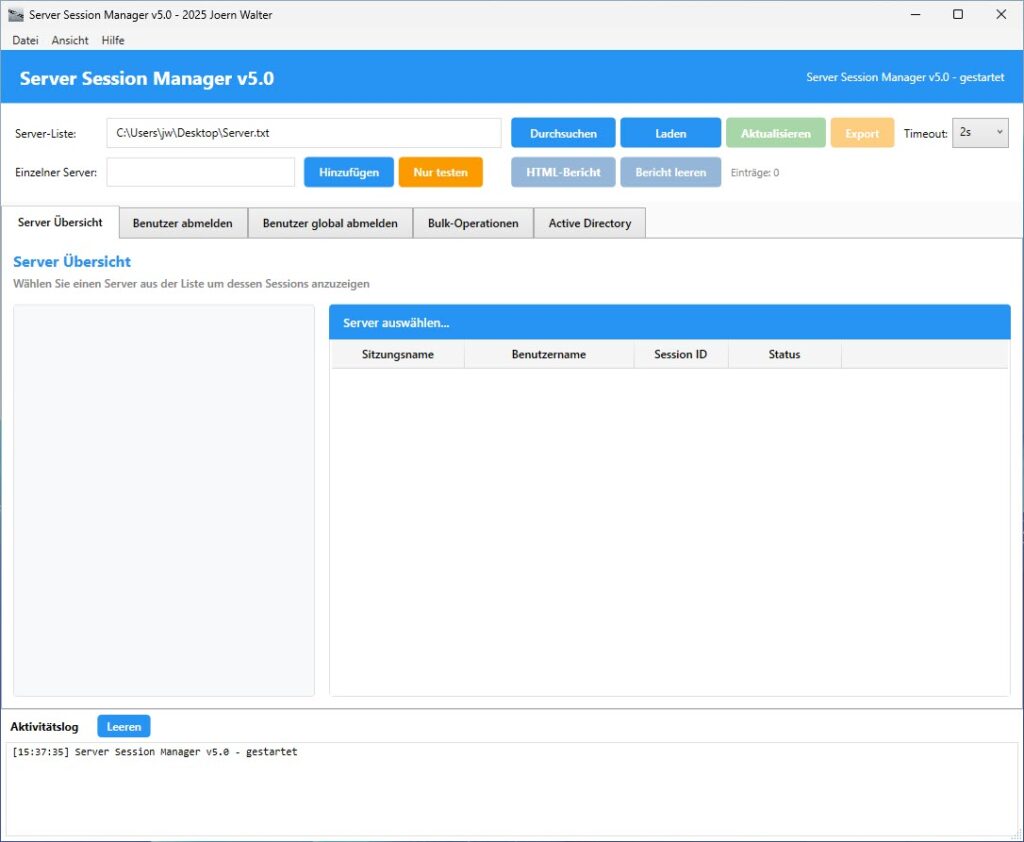
Task: Switch to the Benutzer abmelden tab
Action: [x=182, y=222]
